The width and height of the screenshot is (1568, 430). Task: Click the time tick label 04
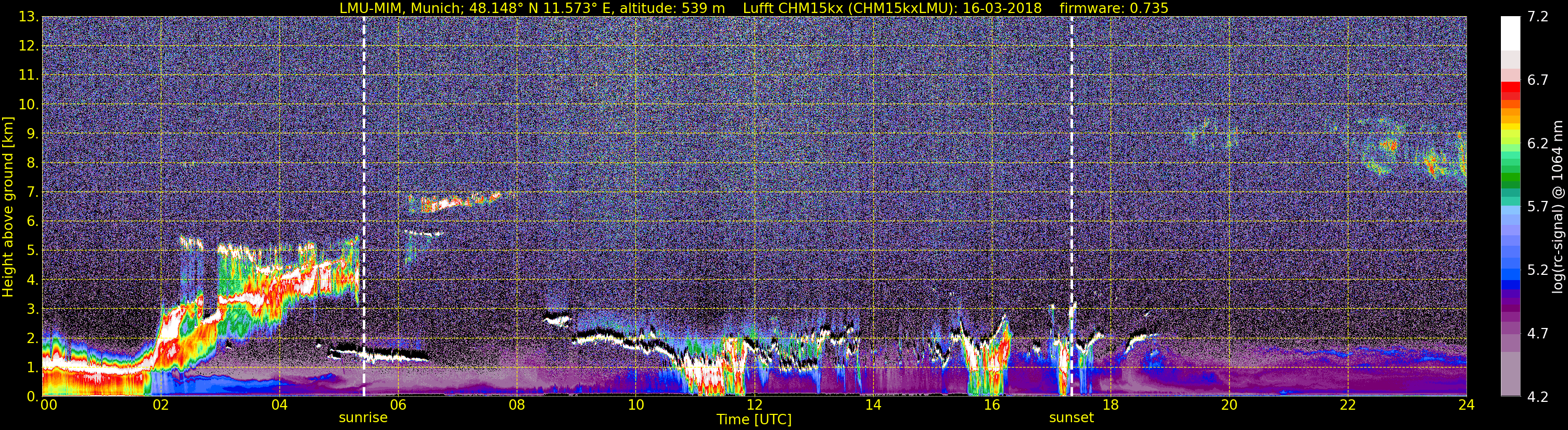[279, 405]
